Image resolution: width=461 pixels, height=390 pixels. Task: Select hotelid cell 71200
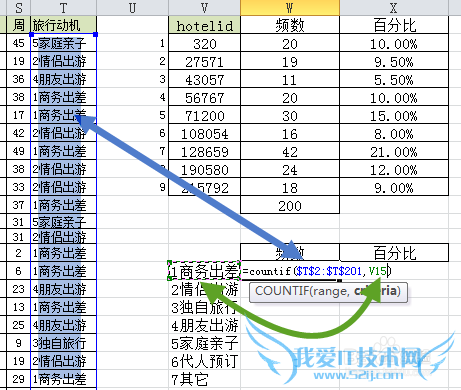[204, 115]
